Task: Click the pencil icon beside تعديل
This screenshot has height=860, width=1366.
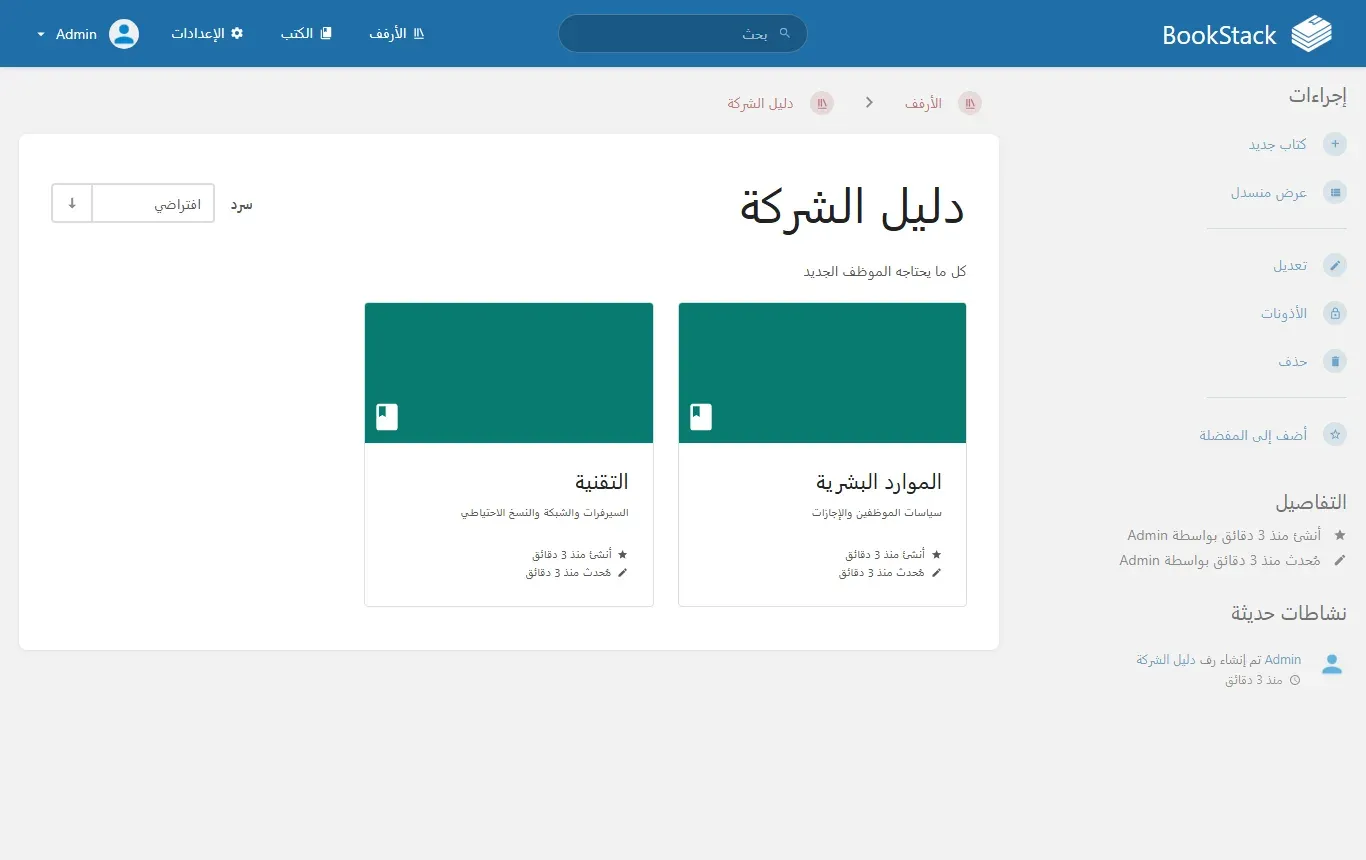Action: pyautogui.click(x=1334, y=265)
